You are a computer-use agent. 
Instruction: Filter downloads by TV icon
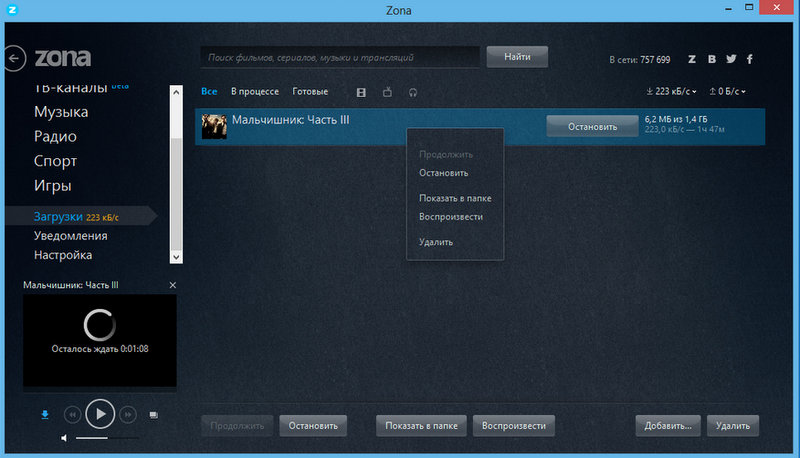pyautogui.click(x=387, y=92)
